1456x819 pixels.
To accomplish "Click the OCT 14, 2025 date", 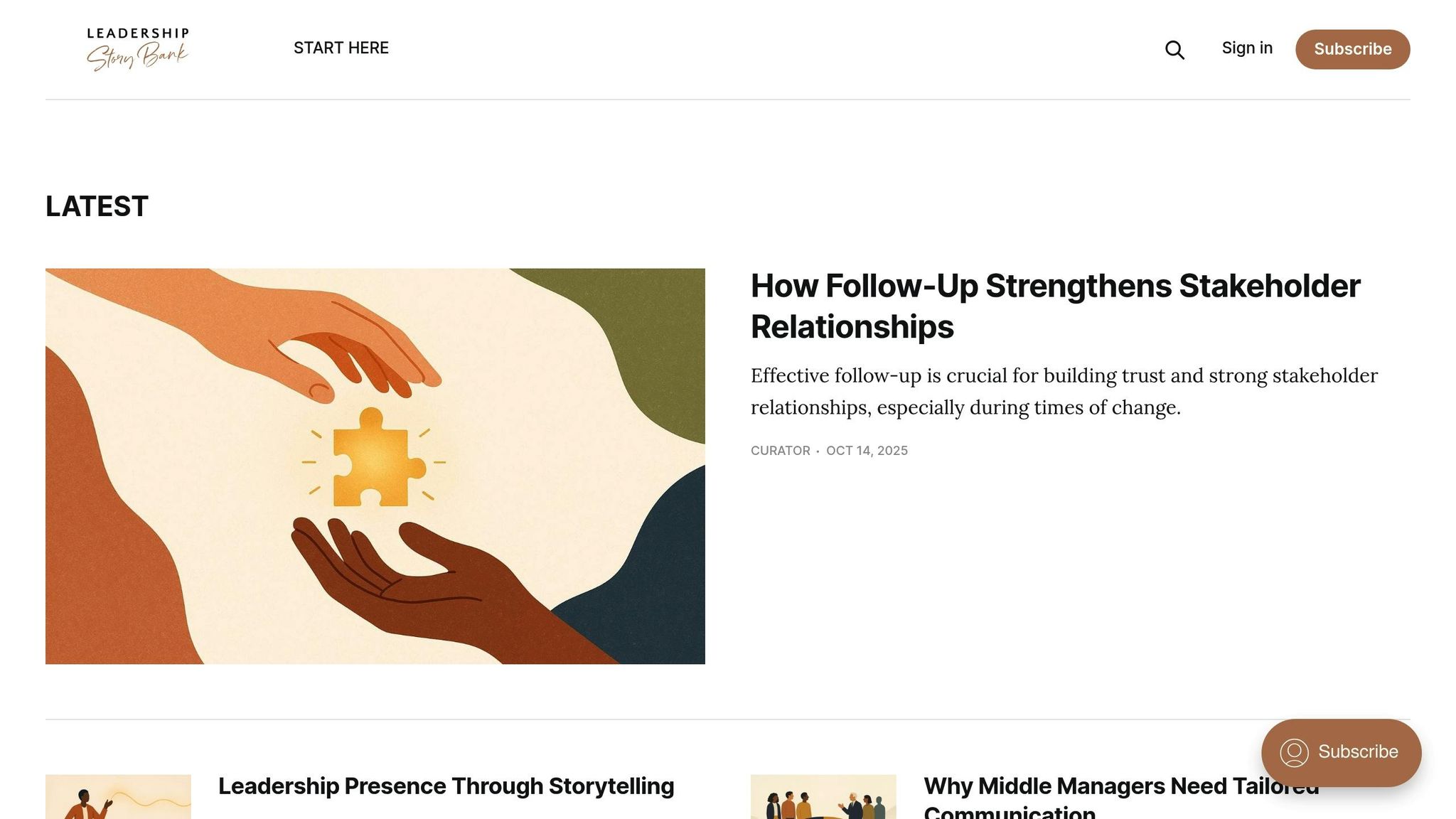I will [867, 451].
